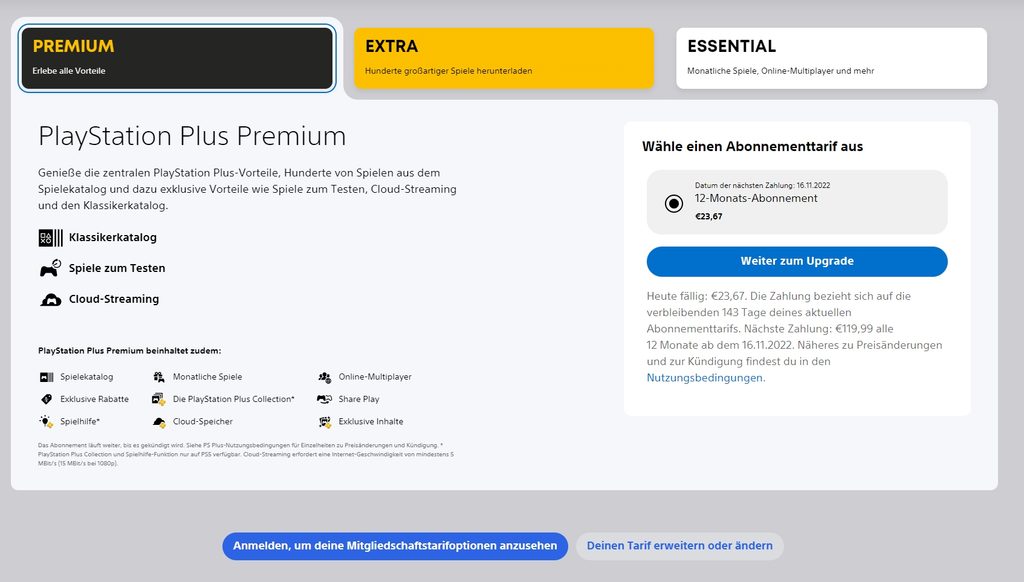Select the ESSENTIAL plan tab
1024x582 pixels.
click(831, 58)
